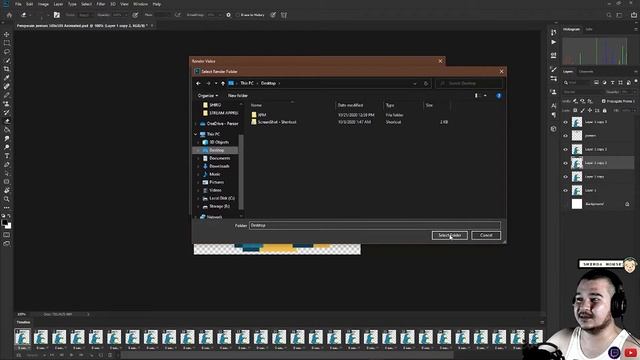
Task: Hide the highlighted active layer
Action: click(565, 163)
